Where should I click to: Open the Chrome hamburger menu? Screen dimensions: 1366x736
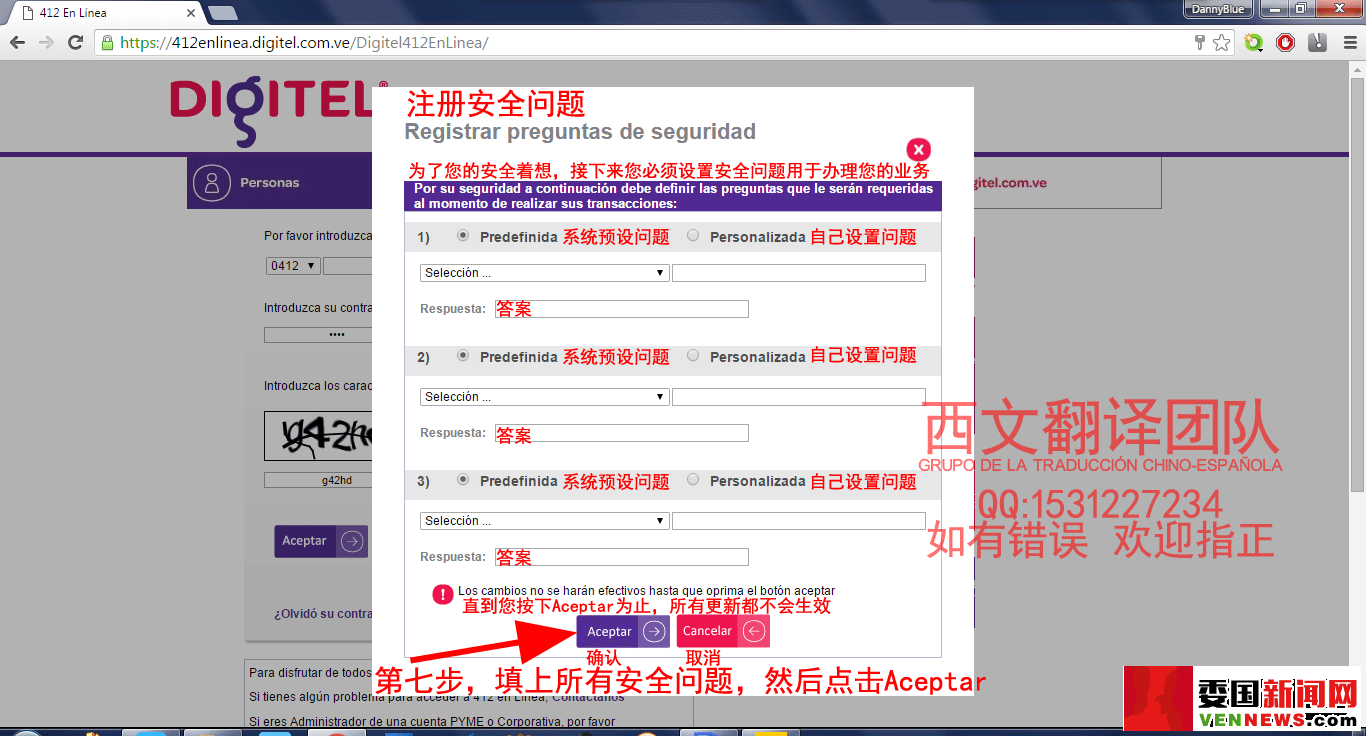[1350, 43]
